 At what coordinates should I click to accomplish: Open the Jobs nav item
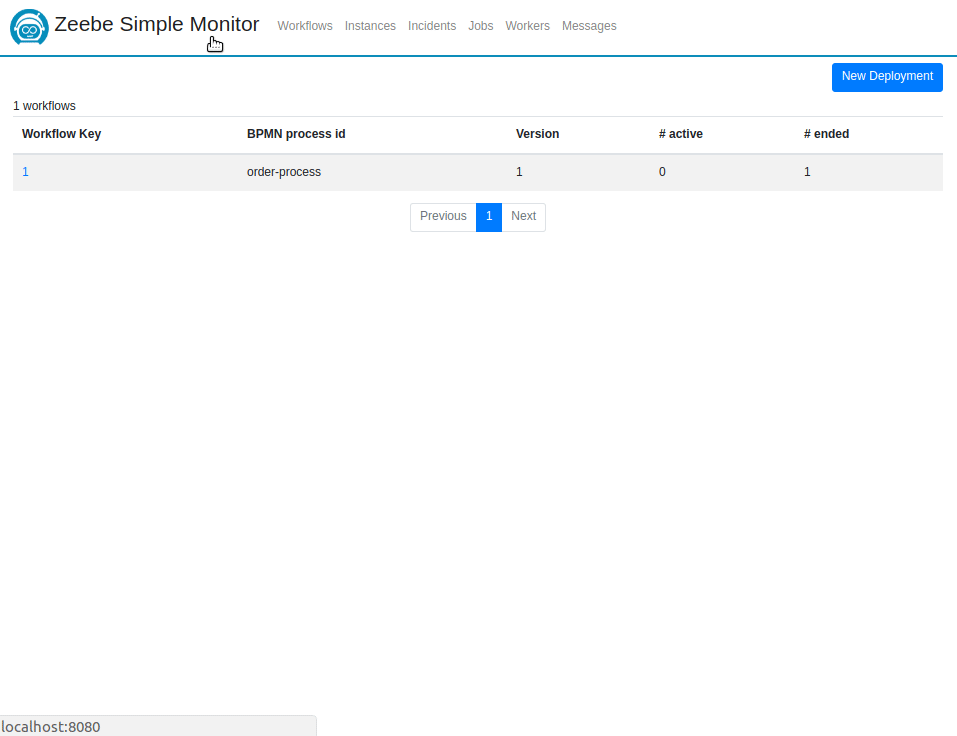(x=480, y=26)
